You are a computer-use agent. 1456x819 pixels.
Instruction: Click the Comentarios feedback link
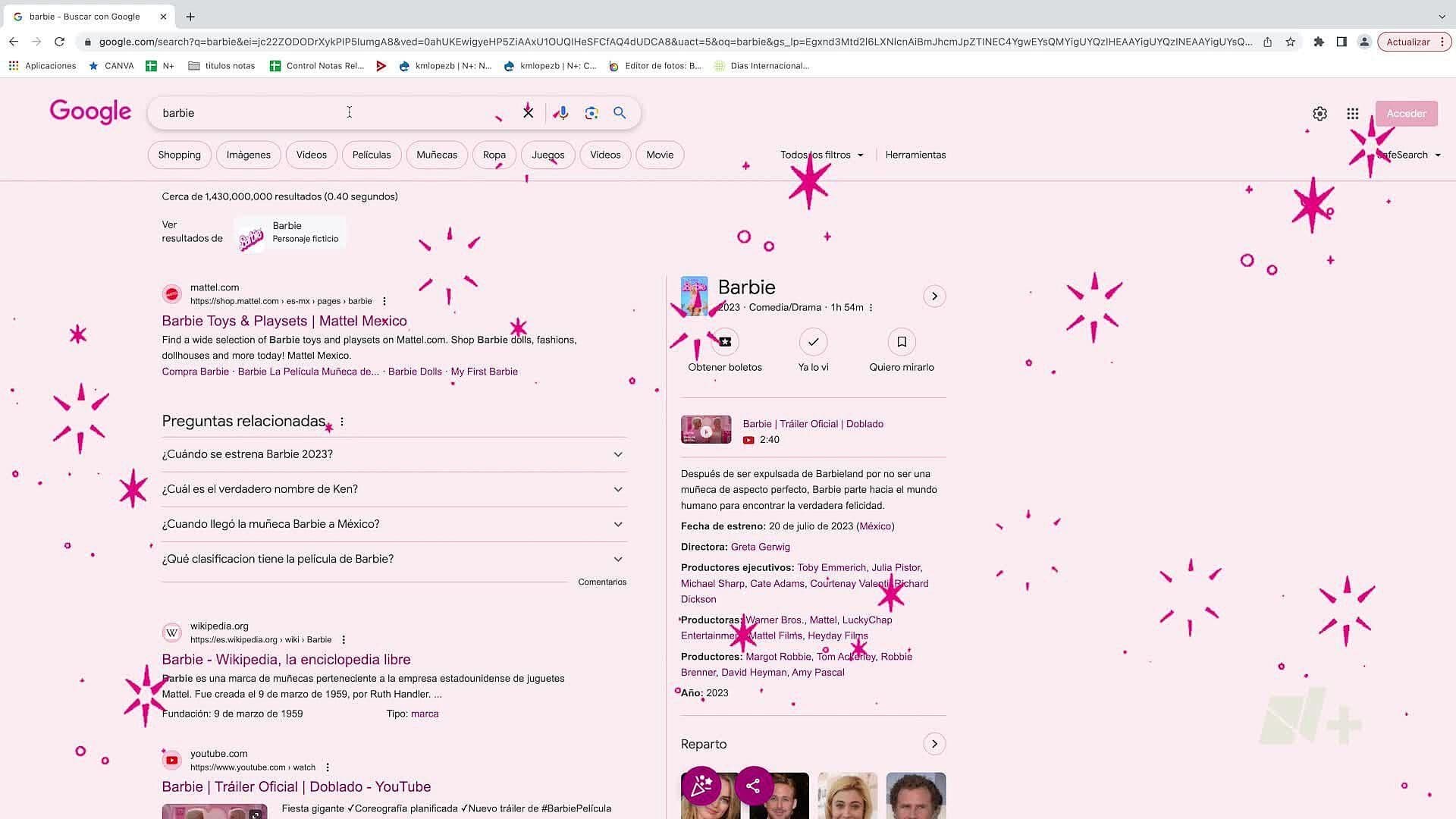[x=602, y=582]
